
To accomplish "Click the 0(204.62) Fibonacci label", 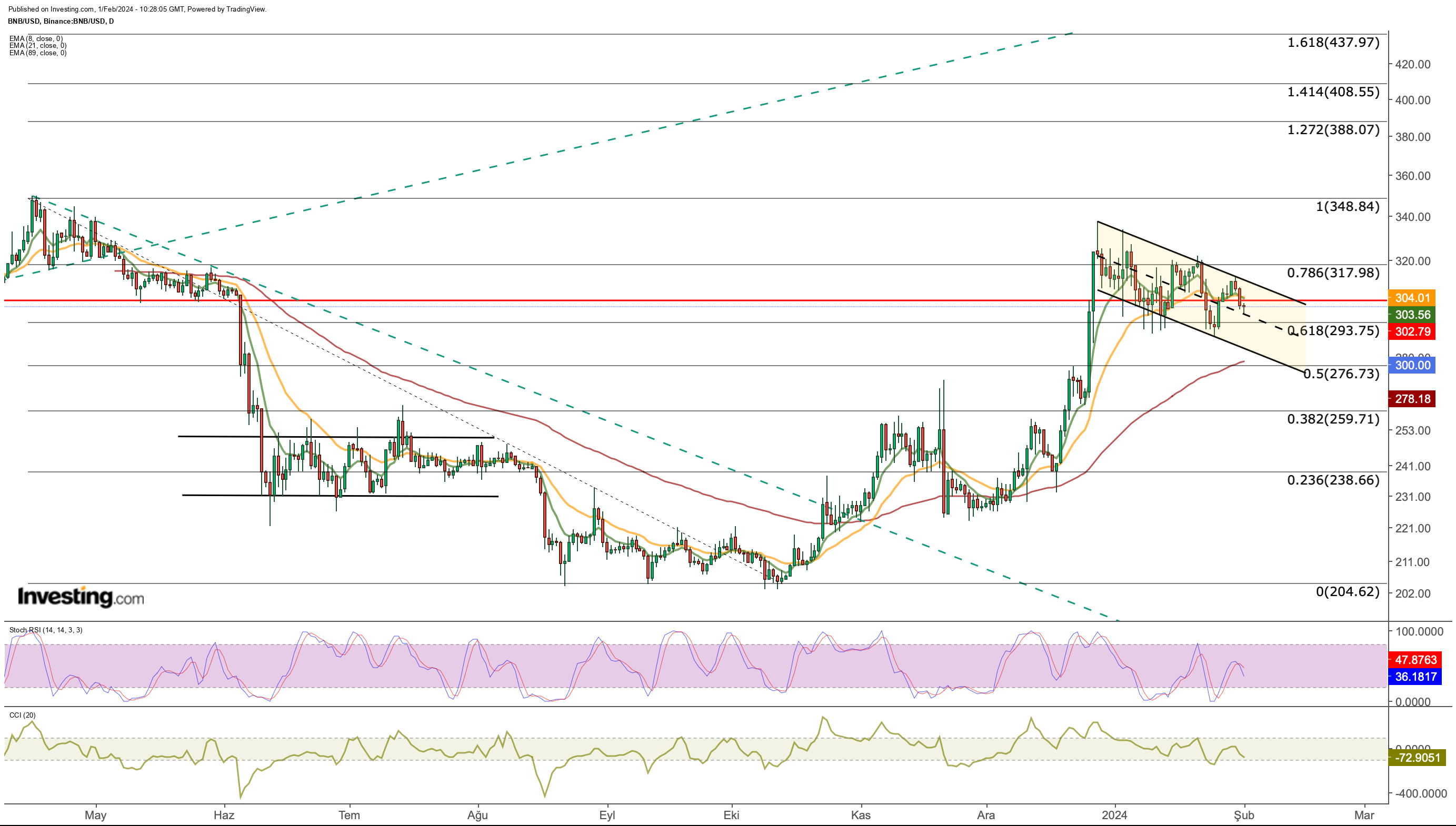I will tap(1348, 592).
